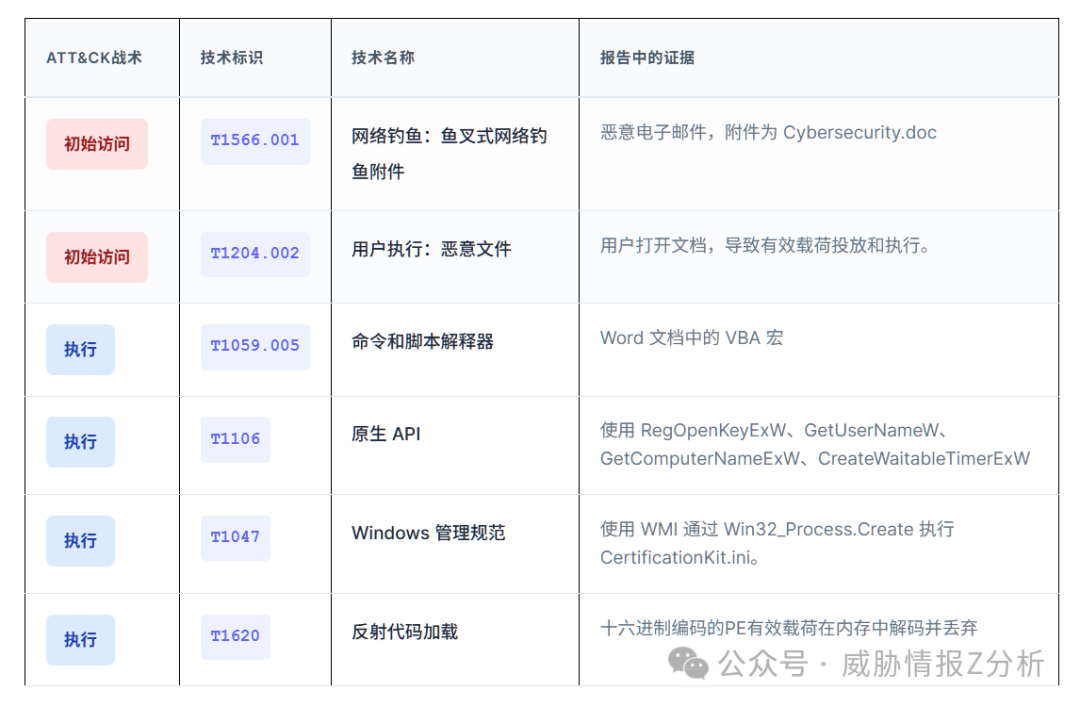This screenshot has height=707, width=1080.
Task: Click evidence text 十六进制编码的PE有效载荷
Action: [789, 628]
